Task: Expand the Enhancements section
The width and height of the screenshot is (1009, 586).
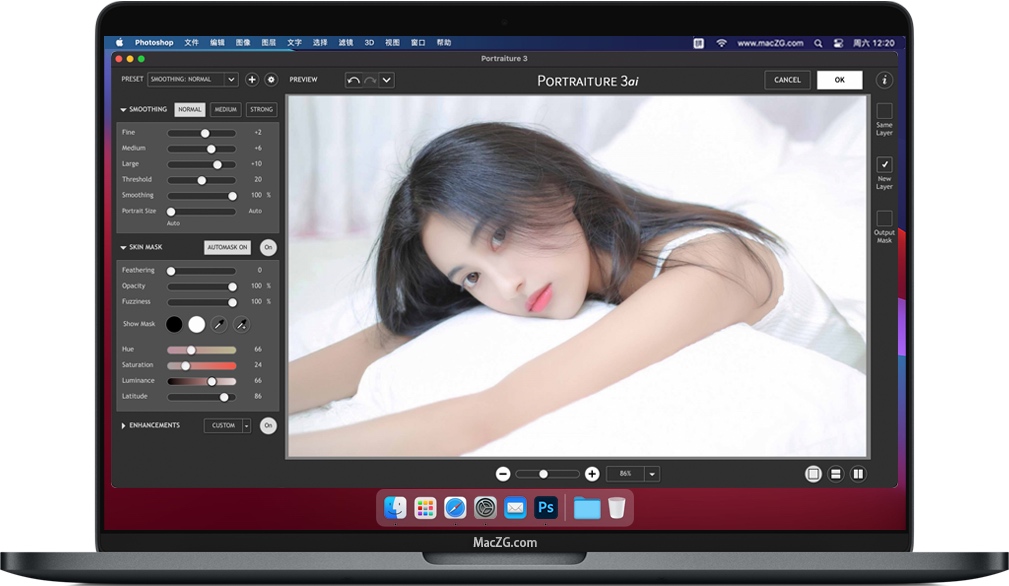Action: click(124, 426)
